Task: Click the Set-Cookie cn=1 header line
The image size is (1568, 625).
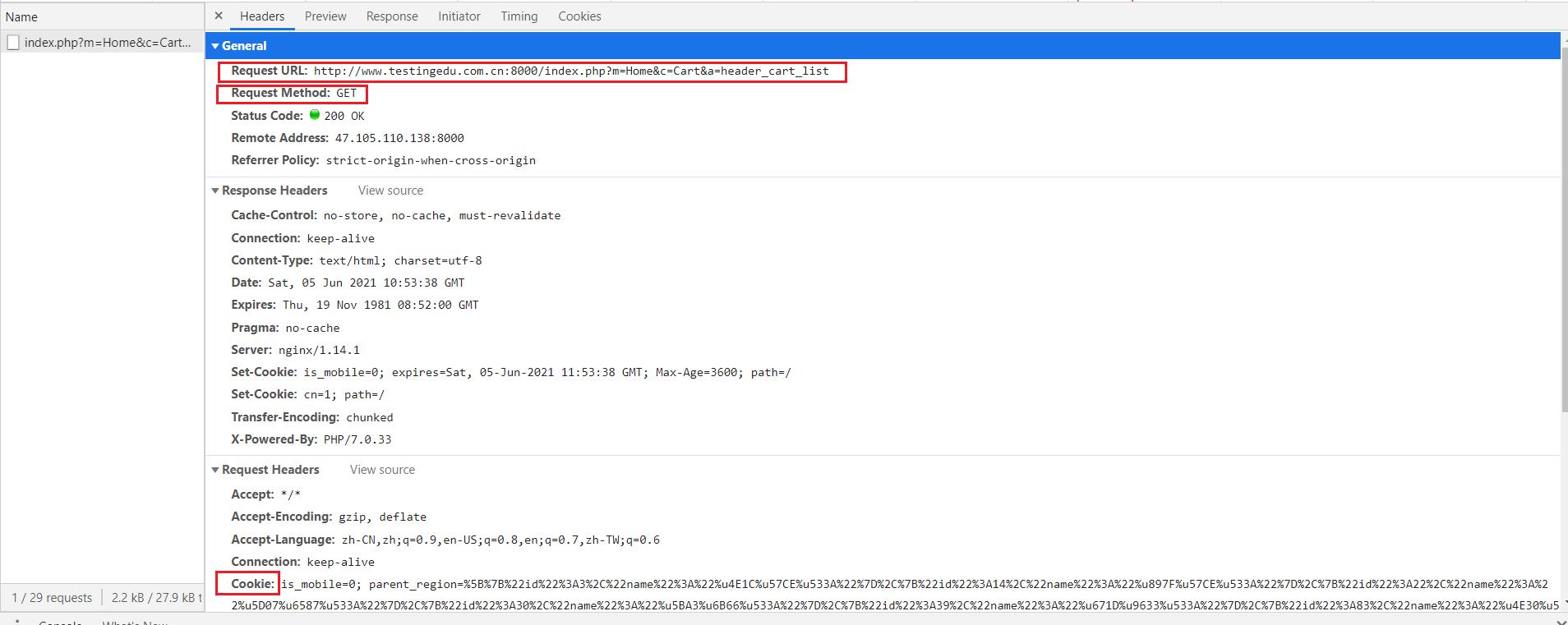Action: pyautogui.click(x=307, y=395)
